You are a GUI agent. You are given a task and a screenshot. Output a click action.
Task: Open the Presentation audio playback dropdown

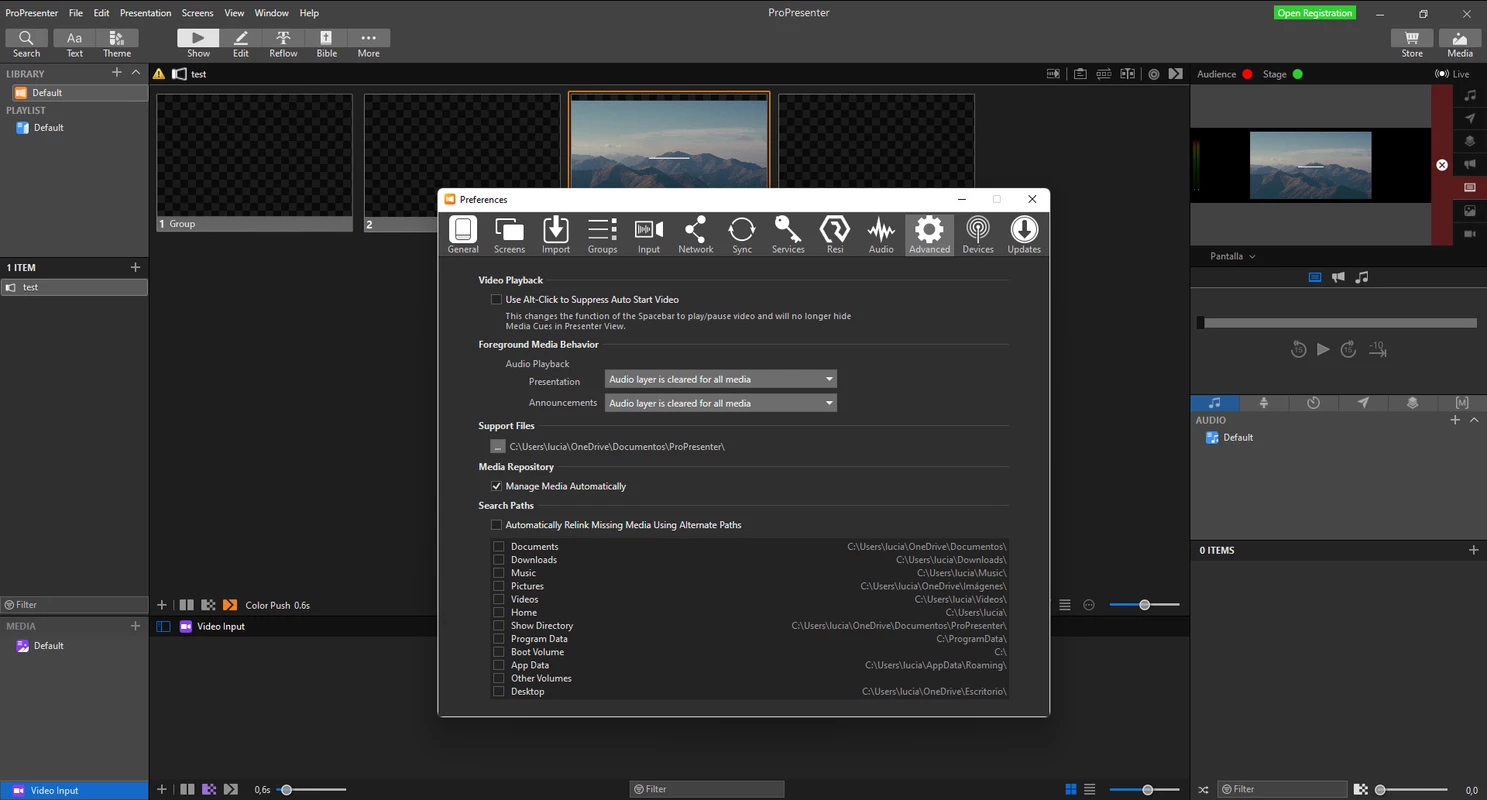[x=721, y=379]
